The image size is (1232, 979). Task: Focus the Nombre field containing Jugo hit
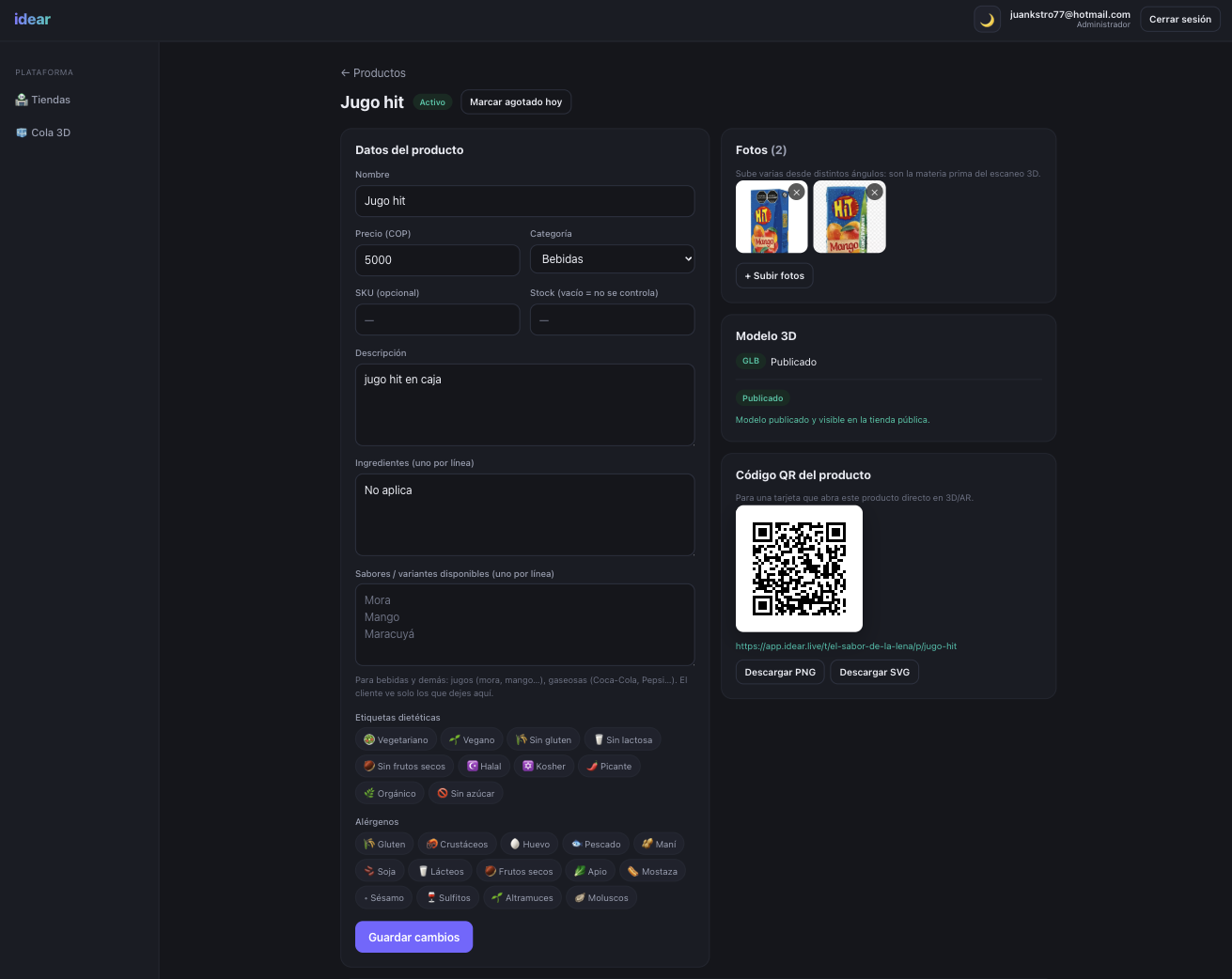524,201
